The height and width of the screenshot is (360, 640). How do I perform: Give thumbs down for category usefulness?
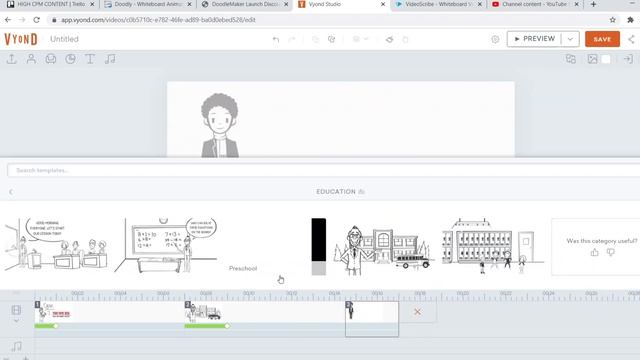610,253
